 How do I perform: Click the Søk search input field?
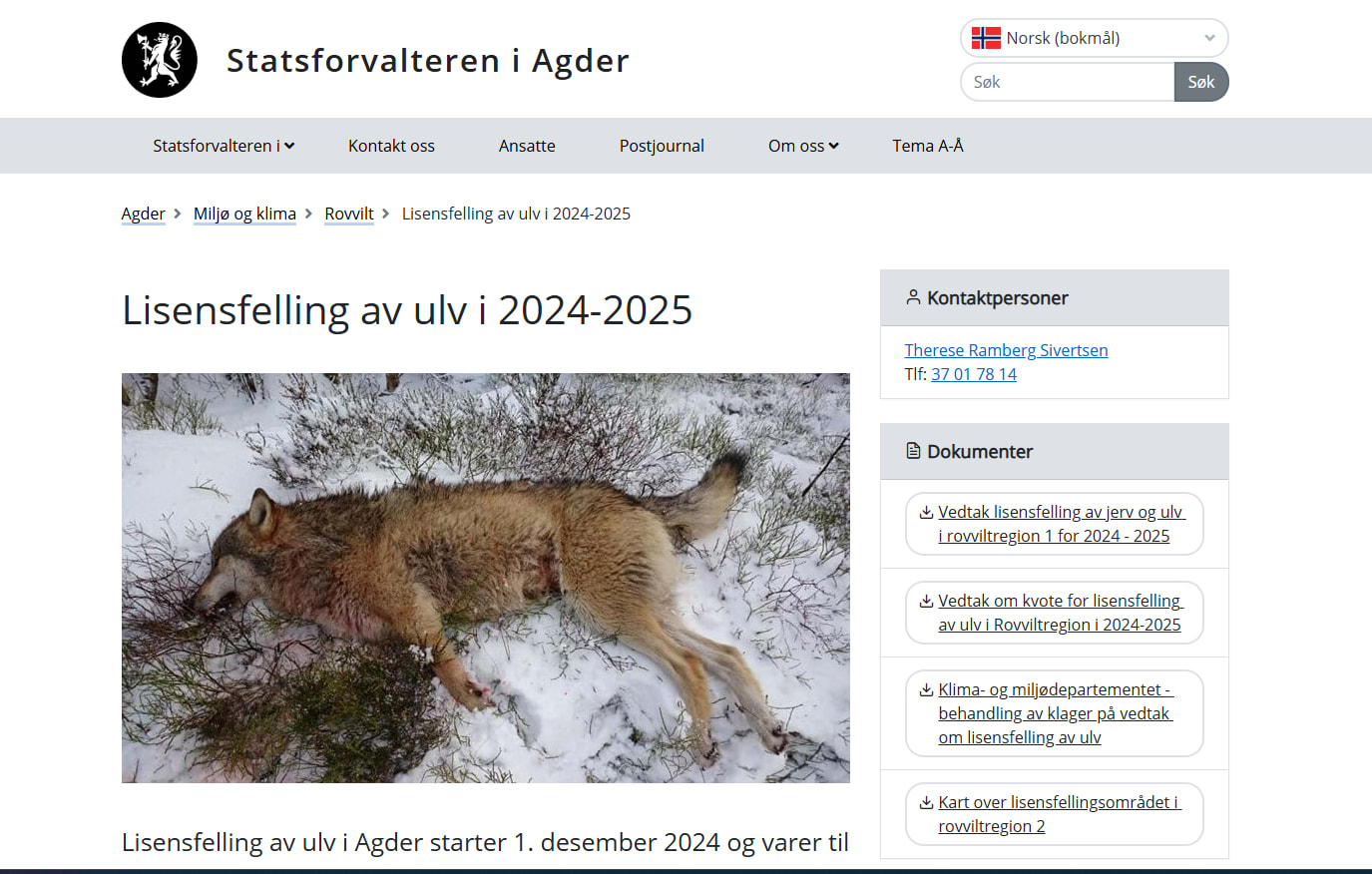pos(1068,82)
